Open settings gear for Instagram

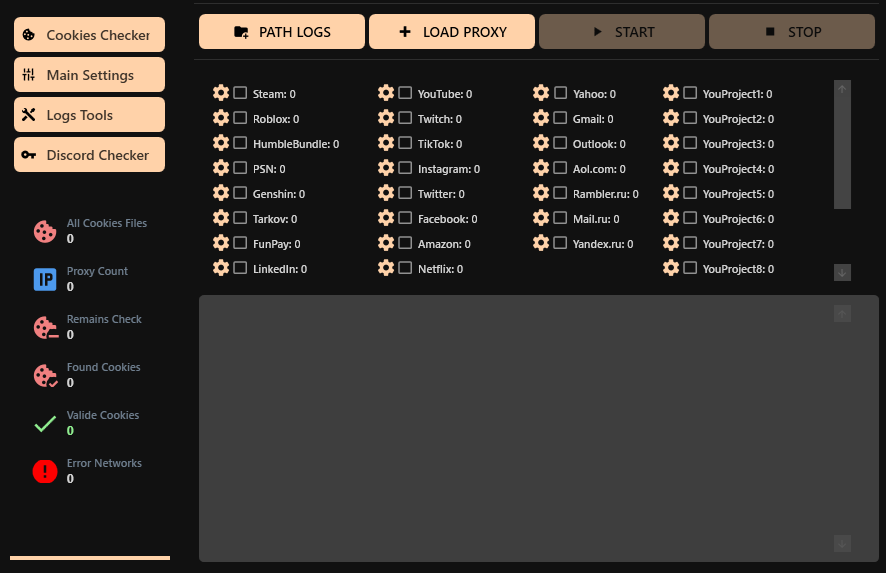coord(386,168)
